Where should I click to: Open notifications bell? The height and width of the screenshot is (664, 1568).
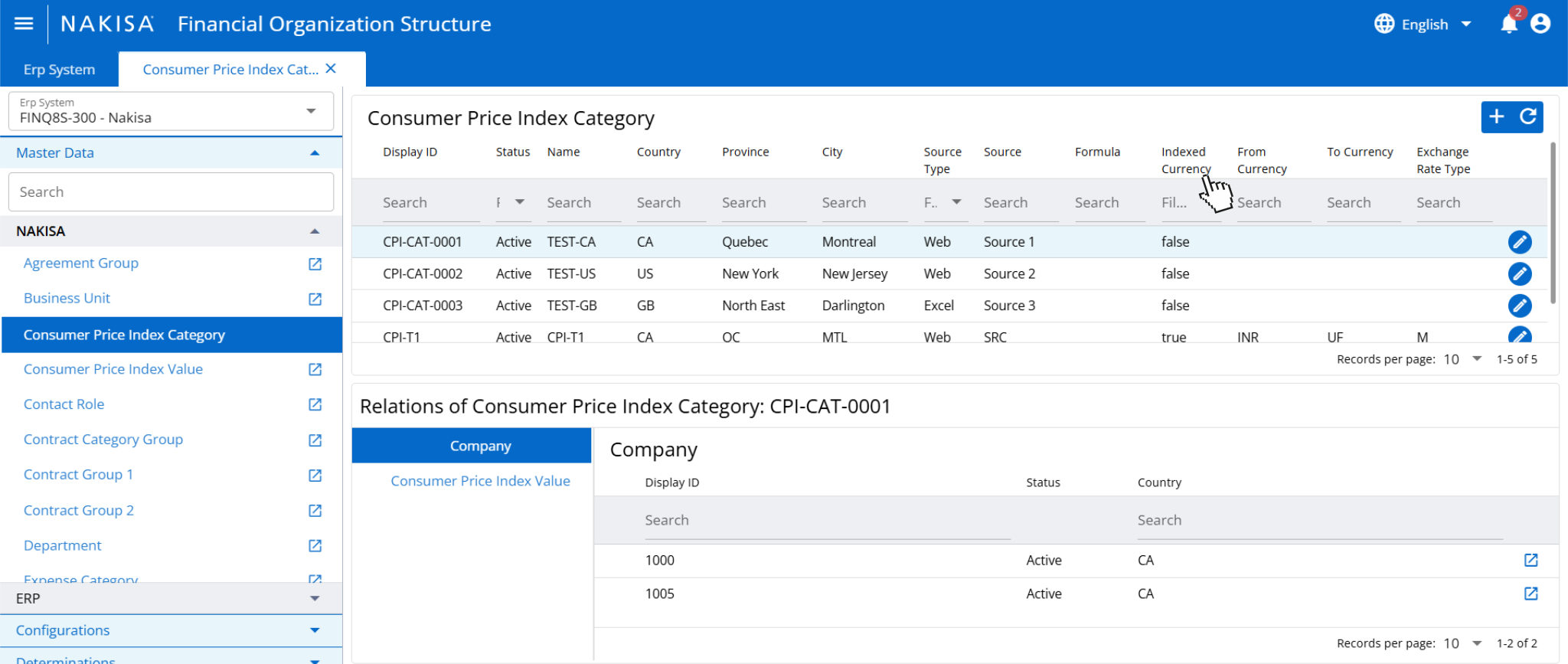point(1509,24)
